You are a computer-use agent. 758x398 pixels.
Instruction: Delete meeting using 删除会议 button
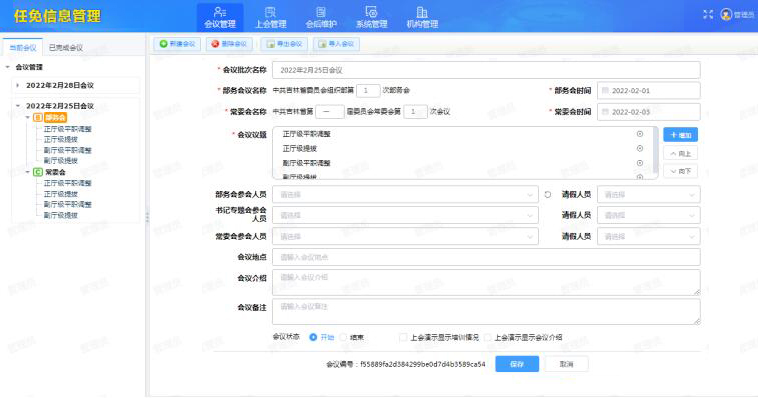(x=229, y=44)
